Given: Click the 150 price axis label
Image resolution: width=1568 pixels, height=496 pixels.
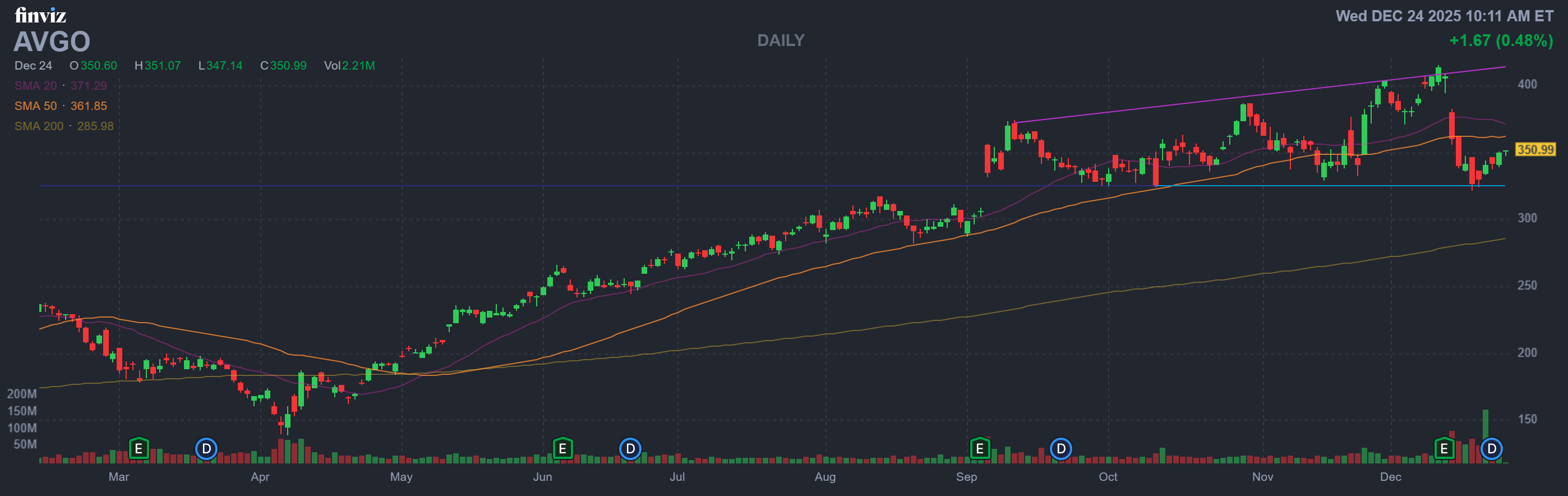Looking at the screenshot, I should point(1527,419).
